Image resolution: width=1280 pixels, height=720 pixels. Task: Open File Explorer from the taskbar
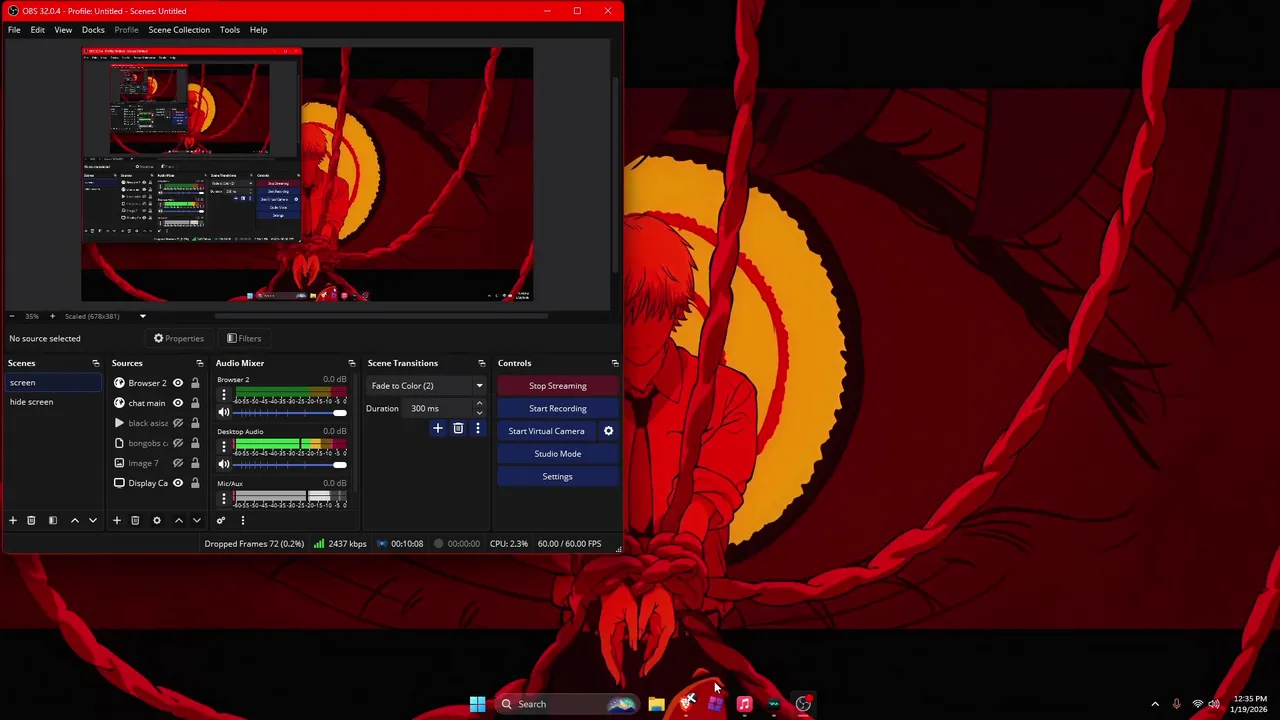656,704
